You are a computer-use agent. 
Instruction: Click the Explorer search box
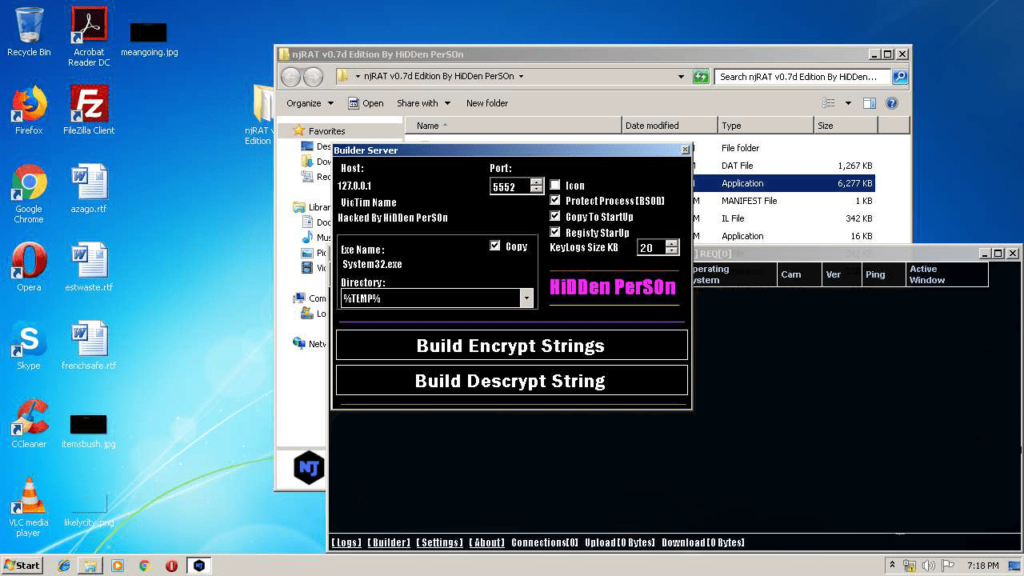(803, 76)
